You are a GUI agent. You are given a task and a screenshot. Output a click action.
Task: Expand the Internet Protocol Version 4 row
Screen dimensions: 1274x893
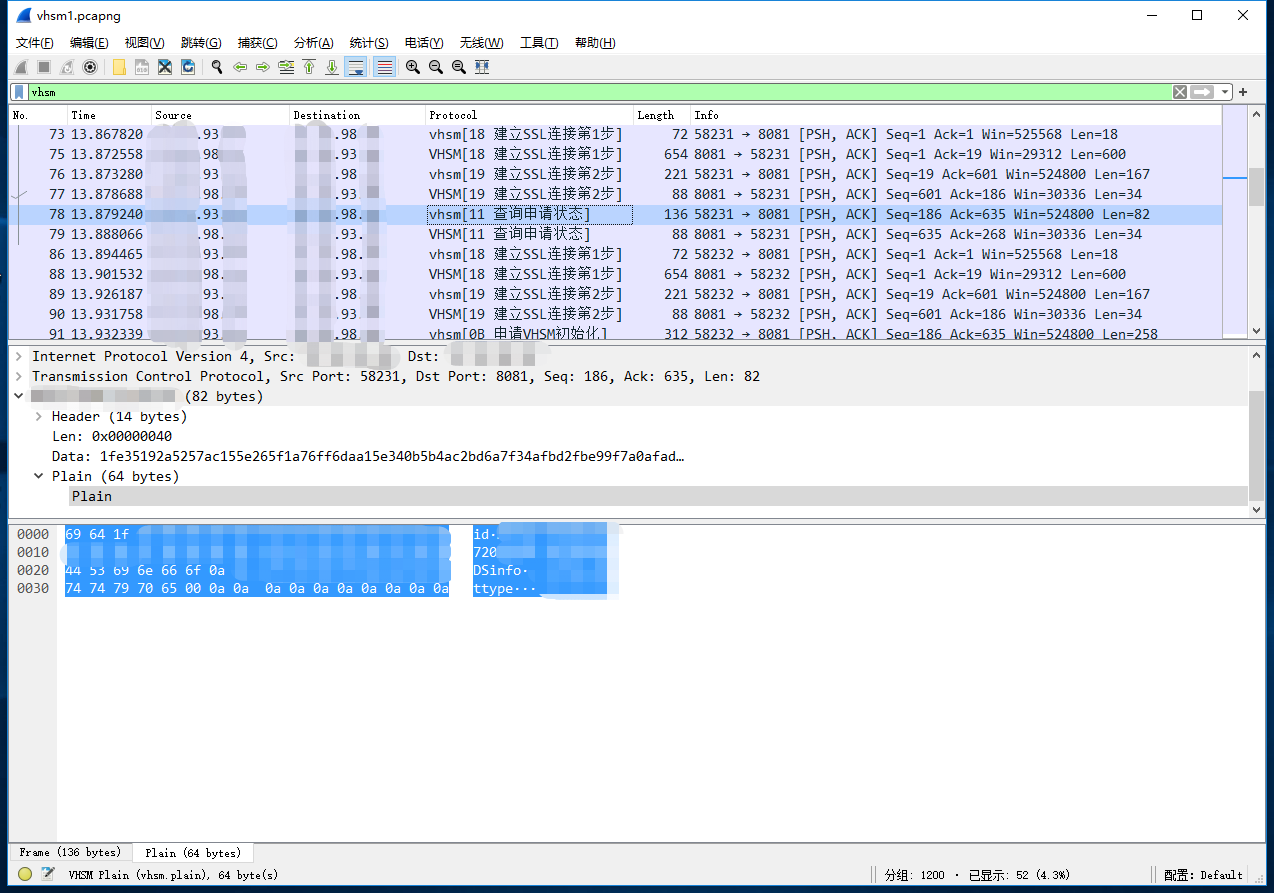pyautogui.click(x=20, y=356)
